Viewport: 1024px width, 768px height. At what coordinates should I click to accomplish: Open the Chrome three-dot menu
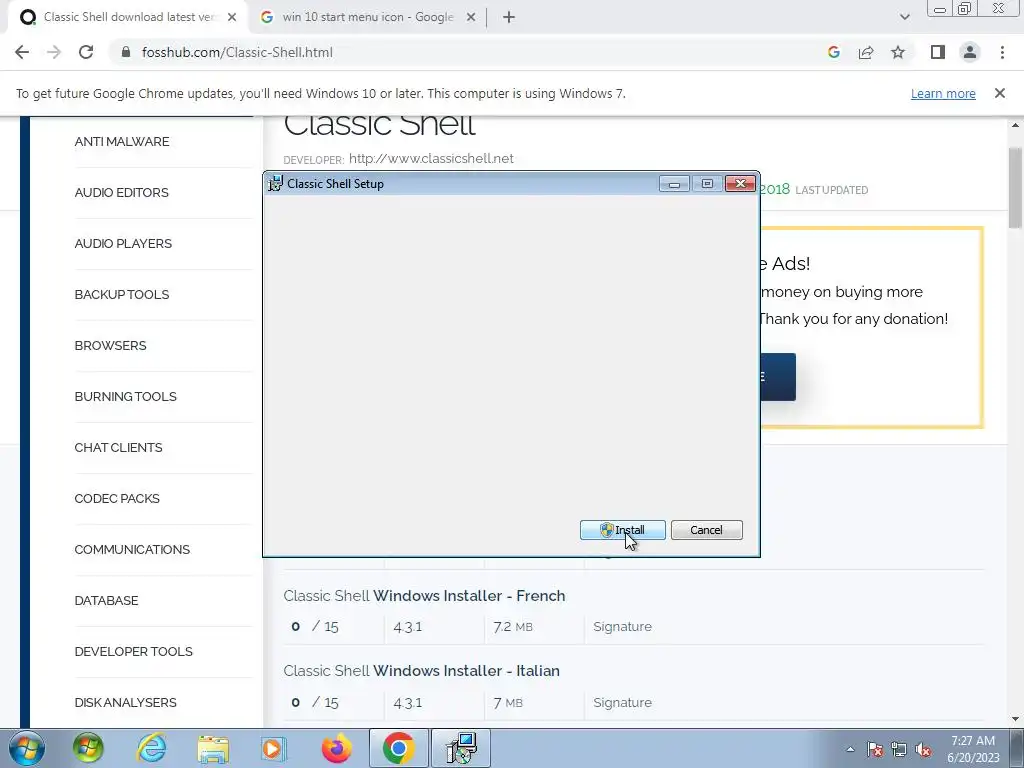tap(1002, 52)
